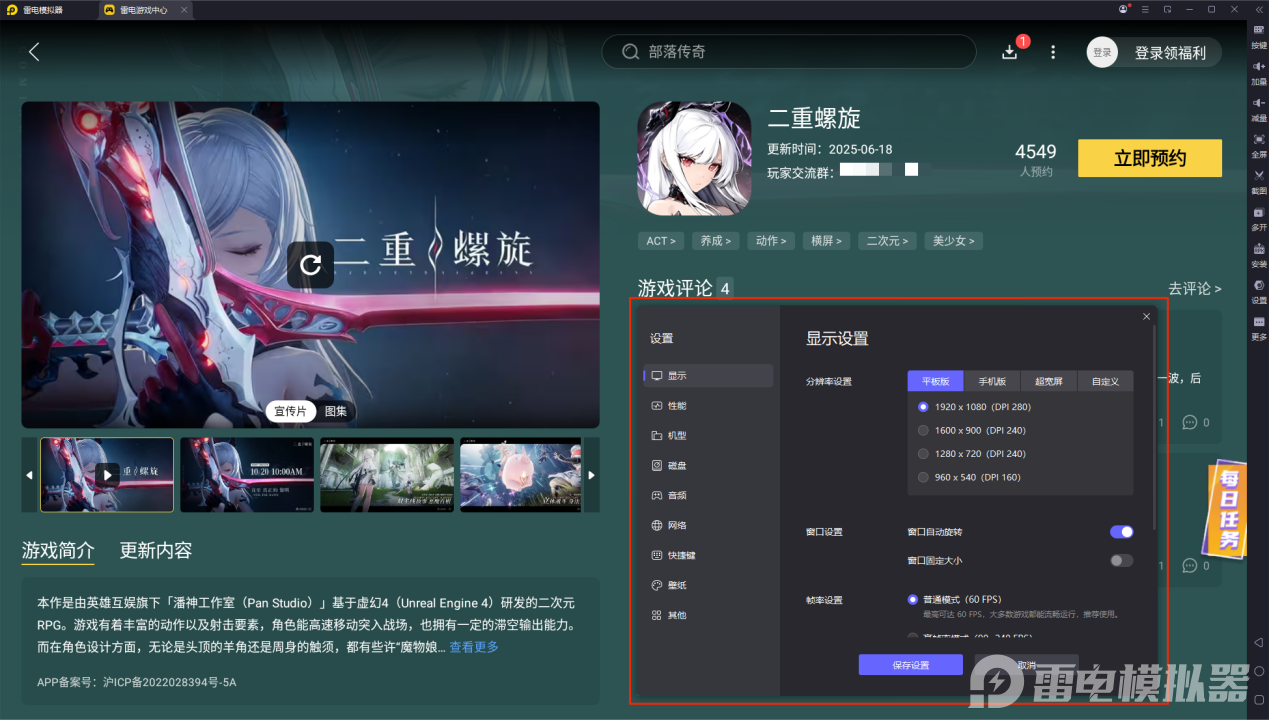Play the first trailer video thumbnail
The width and height of the screenshot is (1269, 720).
(x=106, y=474)
